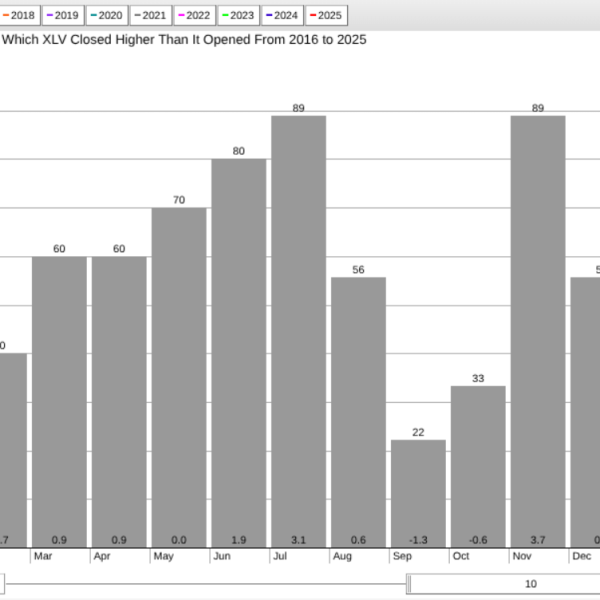
Task: Click the 3.7 average return under November
Action: [x=538, y=540]
